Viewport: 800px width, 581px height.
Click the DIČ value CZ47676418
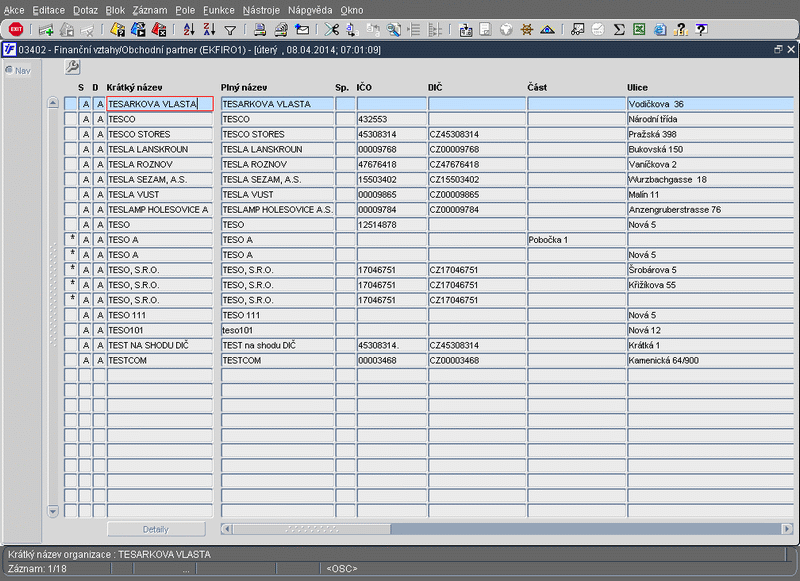coord(477,164)
